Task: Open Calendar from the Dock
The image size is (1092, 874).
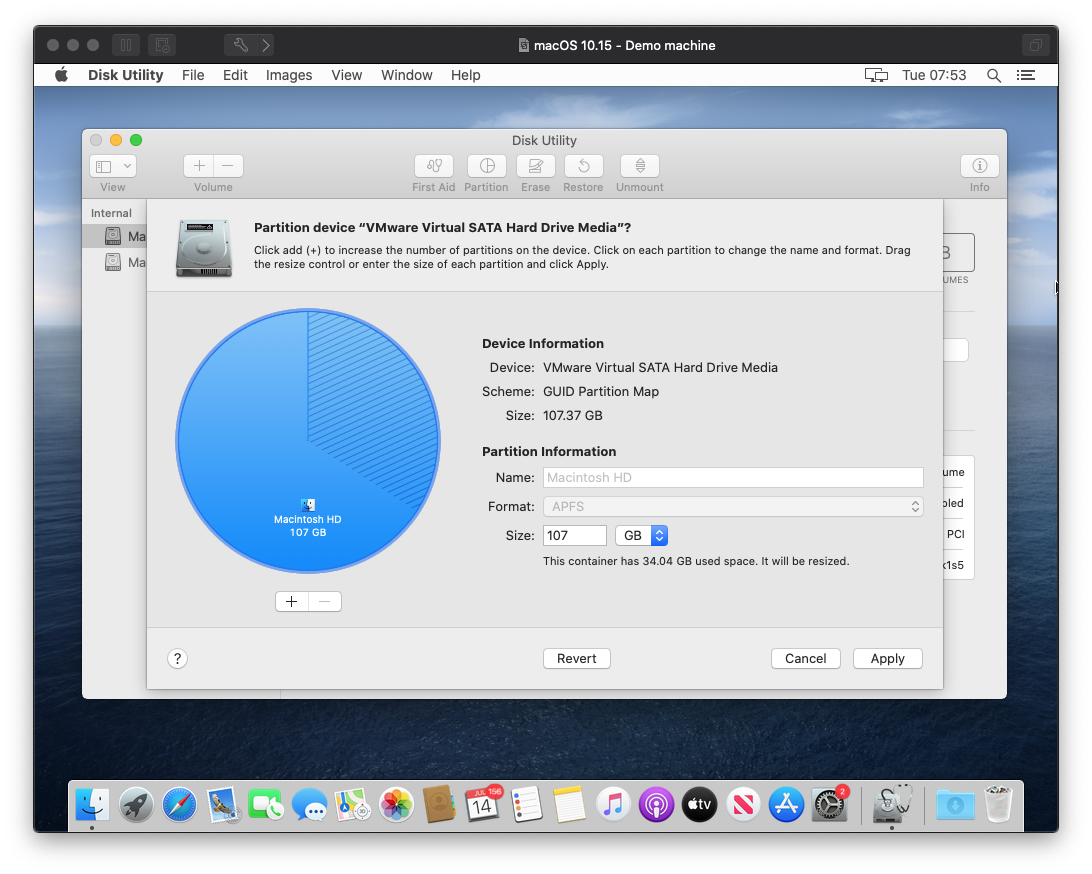Action: point(483,805)
